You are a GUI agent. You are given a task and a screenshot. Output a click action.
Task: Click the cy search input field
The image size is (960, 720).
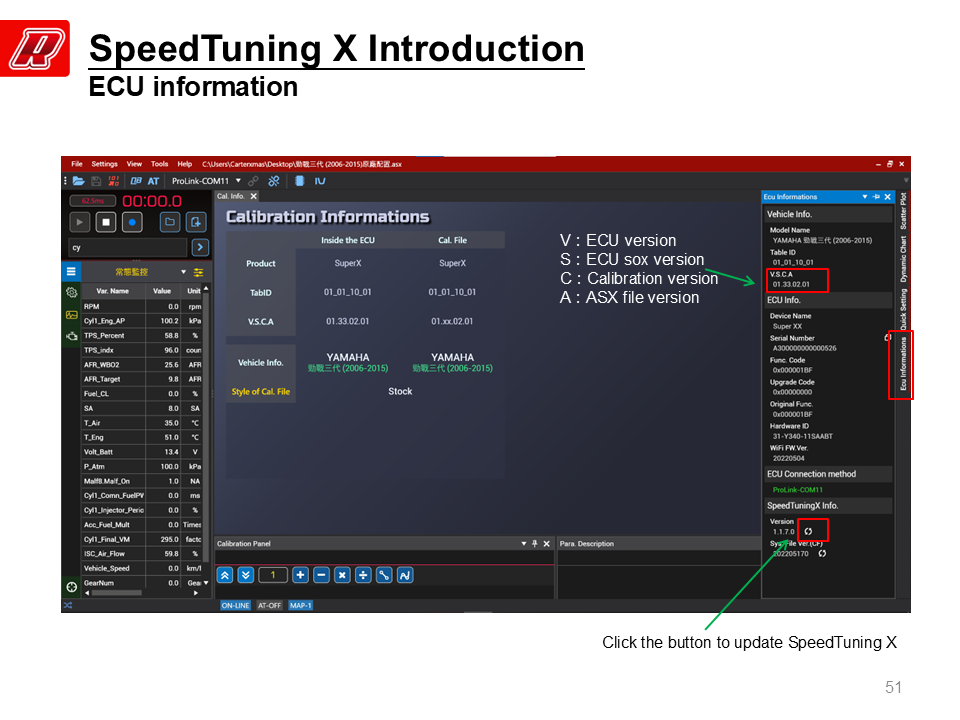pyautogui.click(x=128, y=247)
